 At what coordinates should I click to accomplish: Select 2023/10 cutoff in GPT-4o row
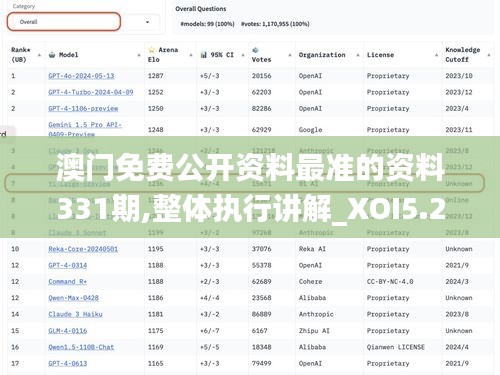tap(459, 76)
